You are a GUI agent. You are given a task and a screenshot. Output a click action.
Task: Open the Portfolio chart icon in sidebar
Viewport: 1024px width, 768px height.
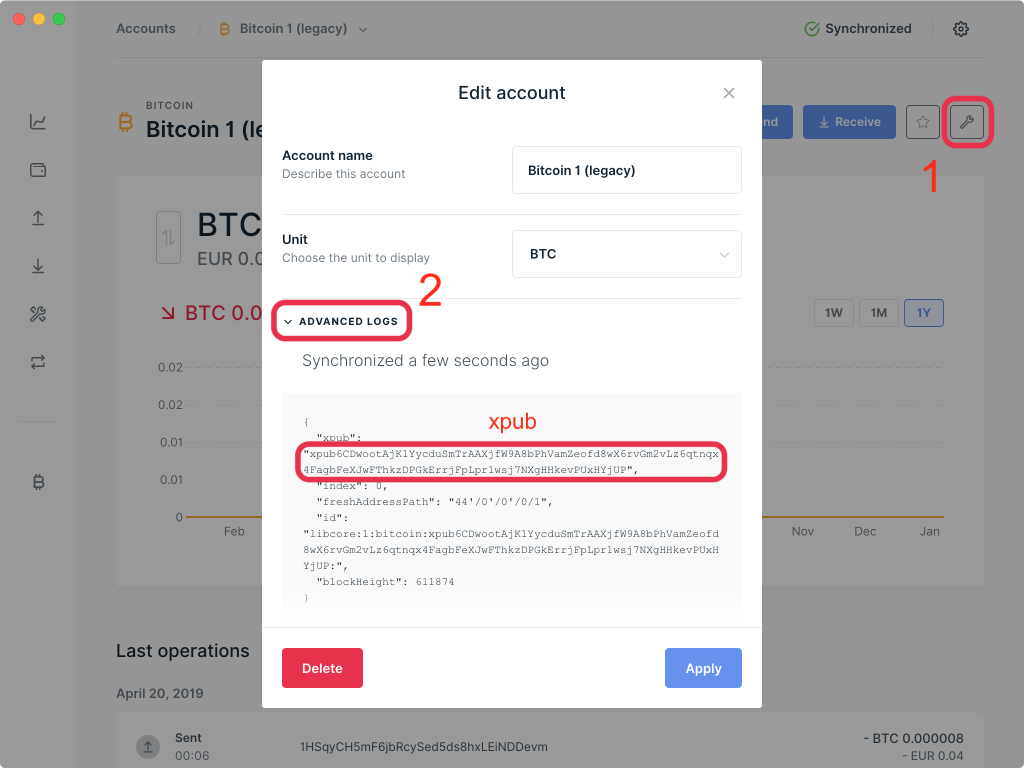38,122
